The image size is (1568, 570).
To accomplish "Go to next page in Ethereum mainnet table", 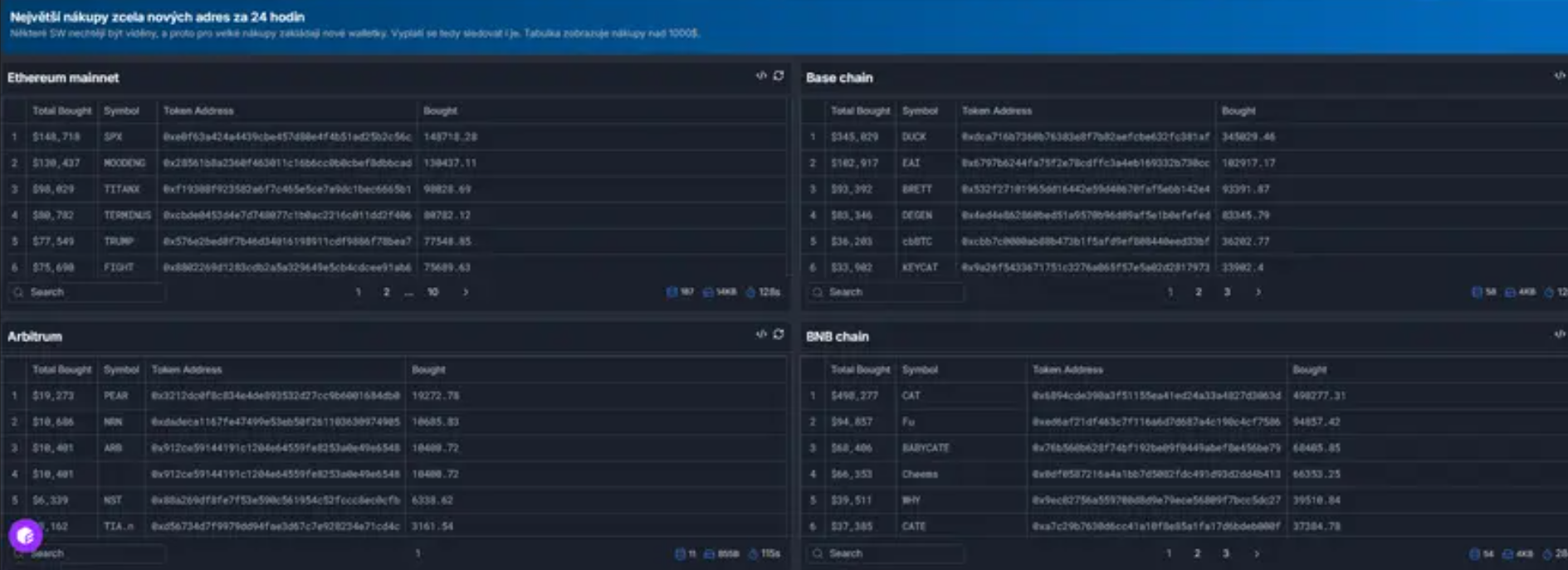I will coord(466,292).
